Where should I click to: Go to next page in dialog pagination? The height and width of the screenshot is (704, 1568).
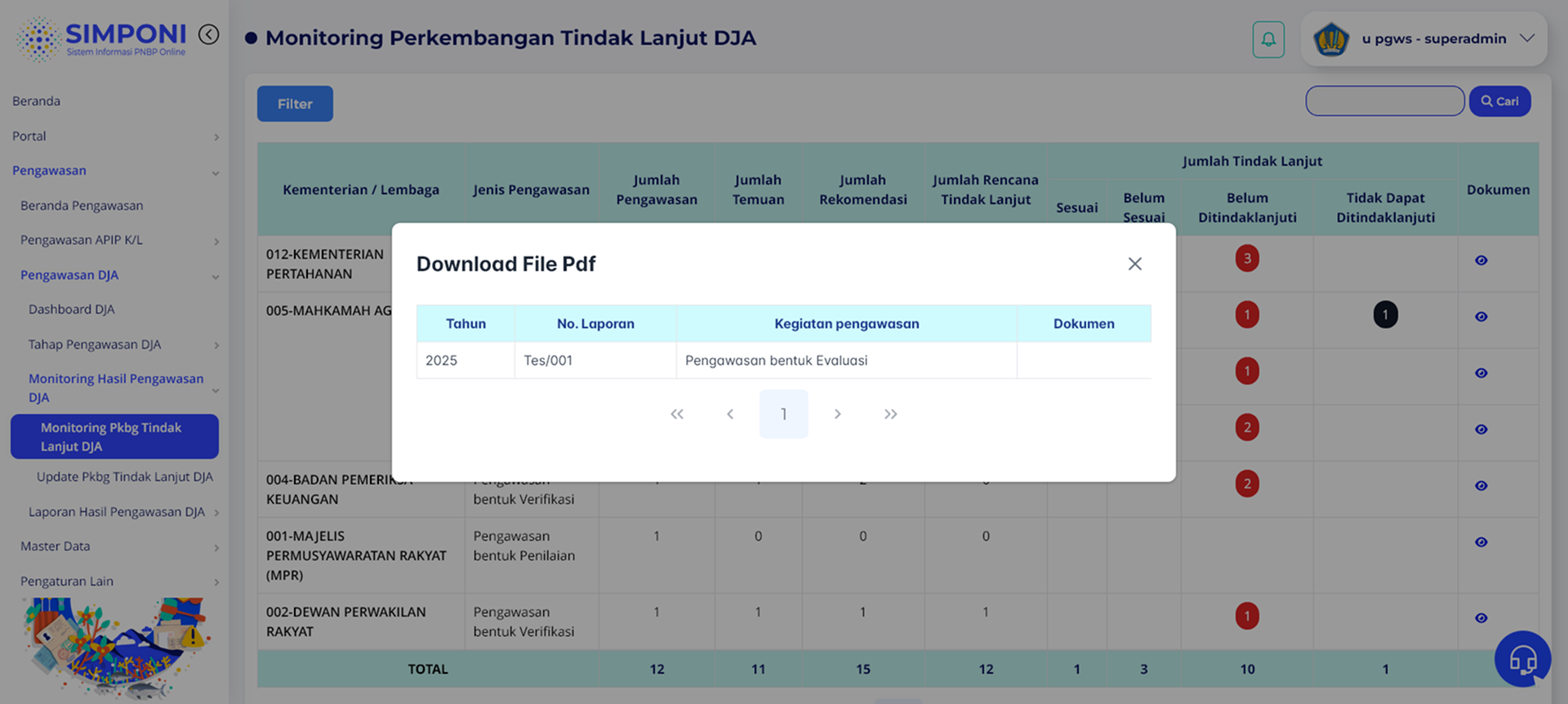tap(837, 414)
